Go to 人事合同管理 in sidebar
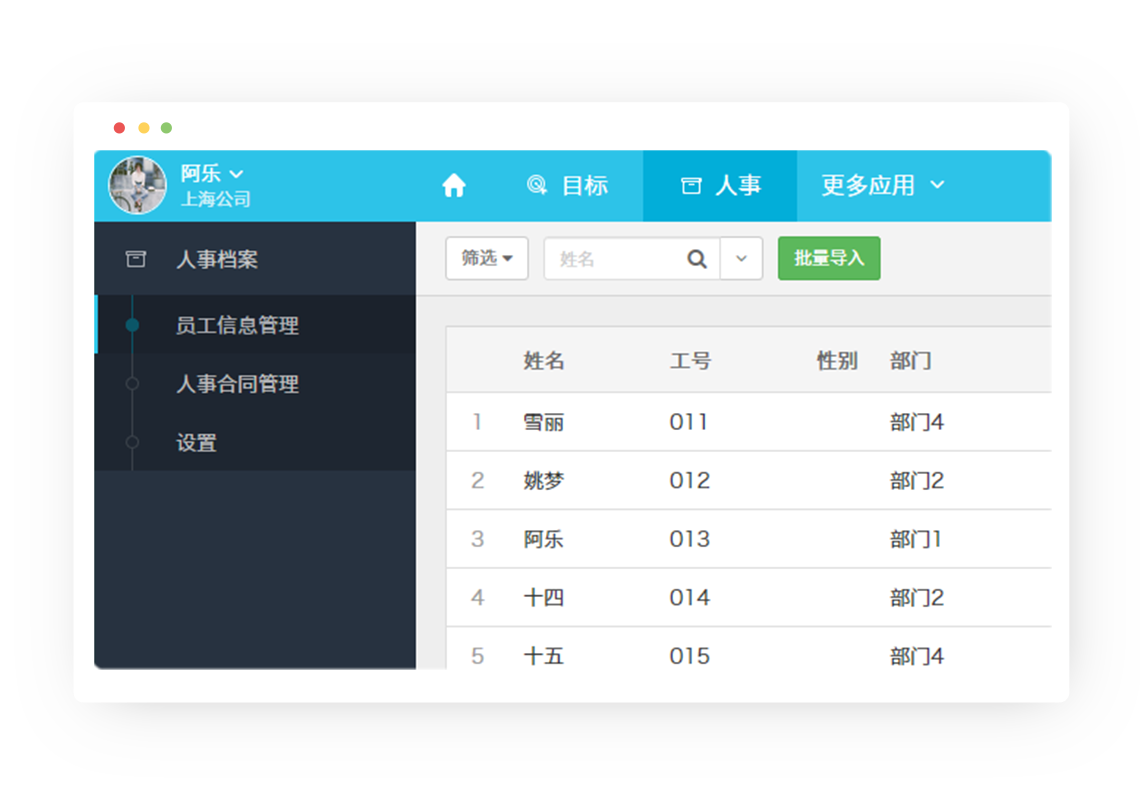Screen dimensions: 1140x800 (x=237, y=384)
